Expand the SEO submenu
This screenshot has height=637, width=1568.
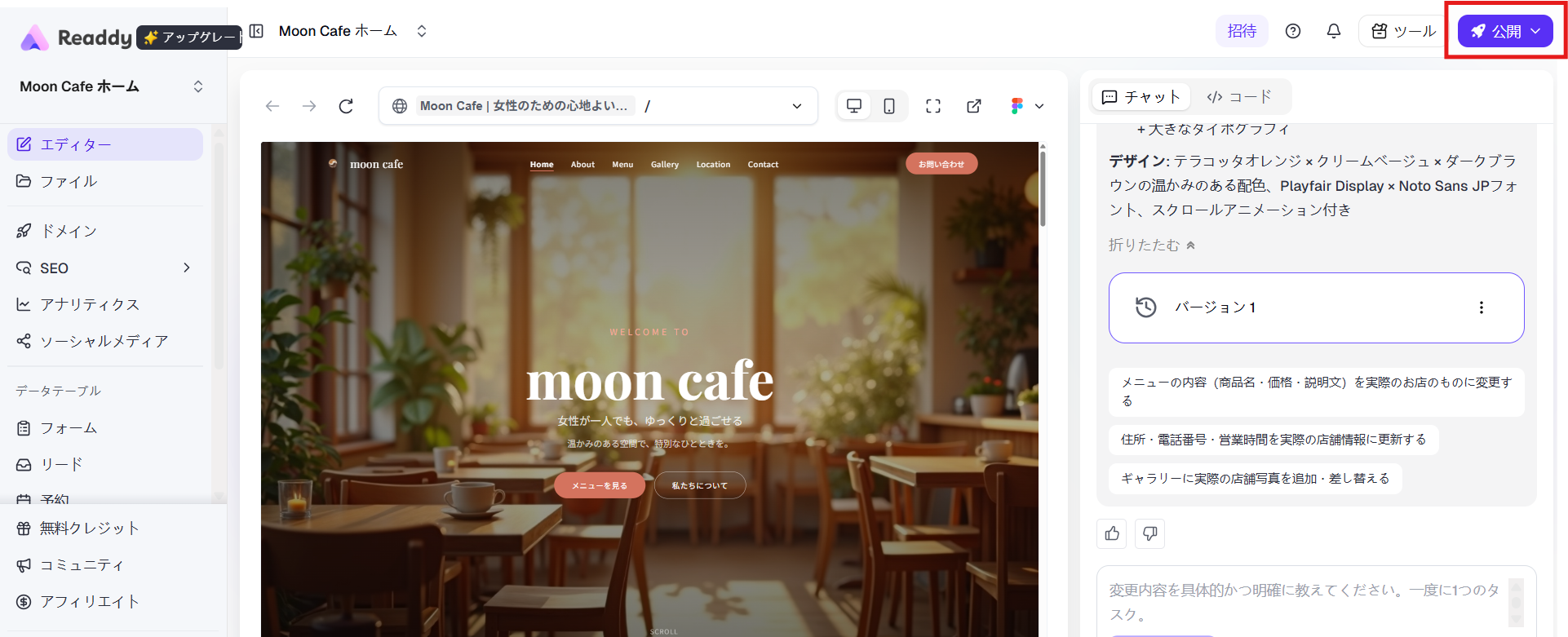point(187,268)
